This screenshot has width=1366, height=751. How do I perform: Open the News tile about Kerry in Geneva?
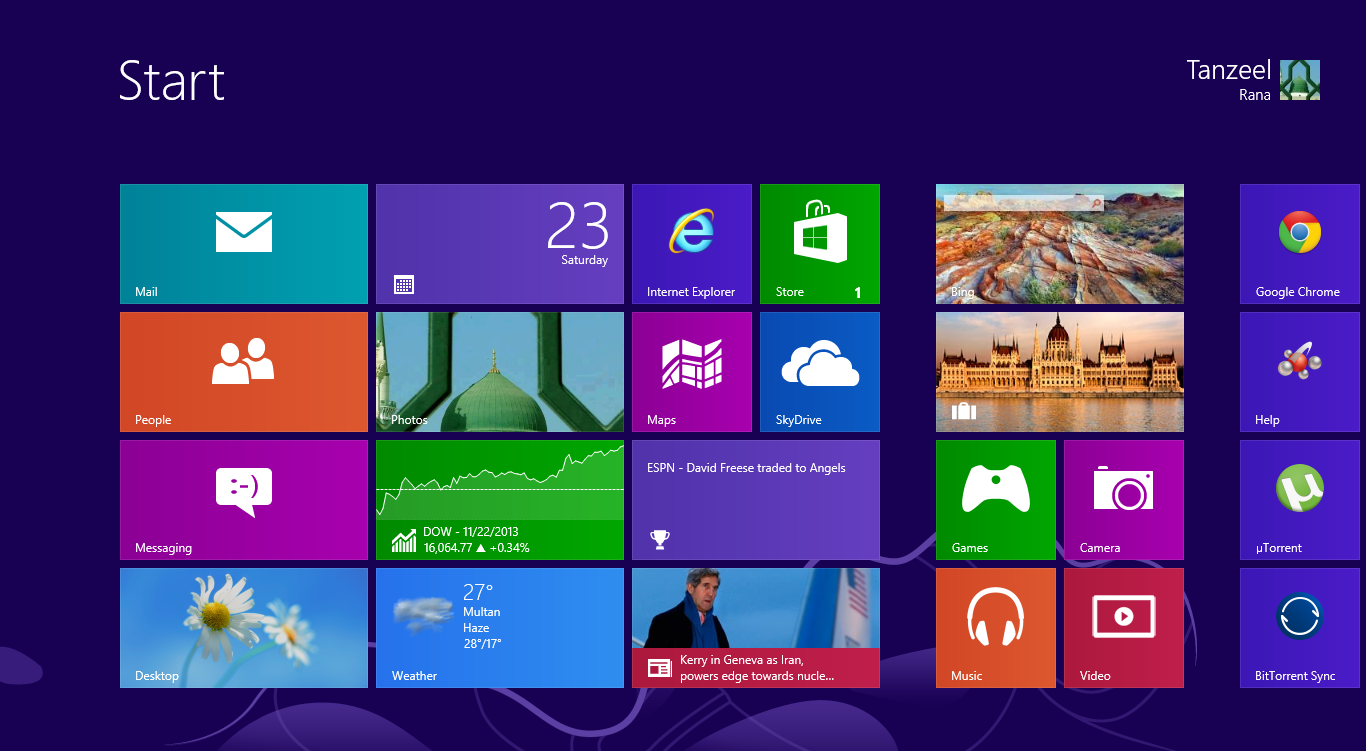click(x=756, y=628)
